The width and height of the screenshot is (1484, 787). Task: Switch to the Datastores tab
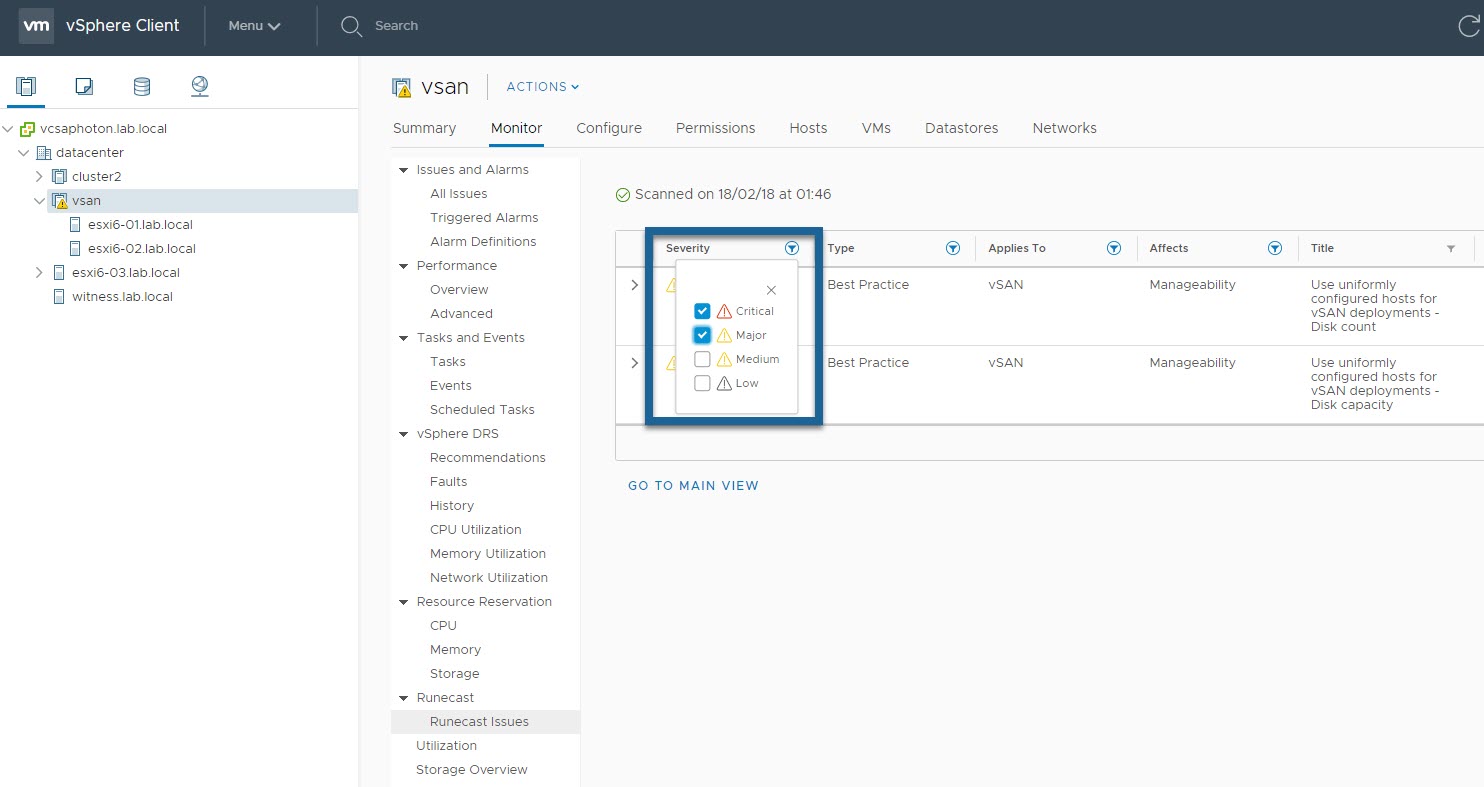[x=961, y=128]
